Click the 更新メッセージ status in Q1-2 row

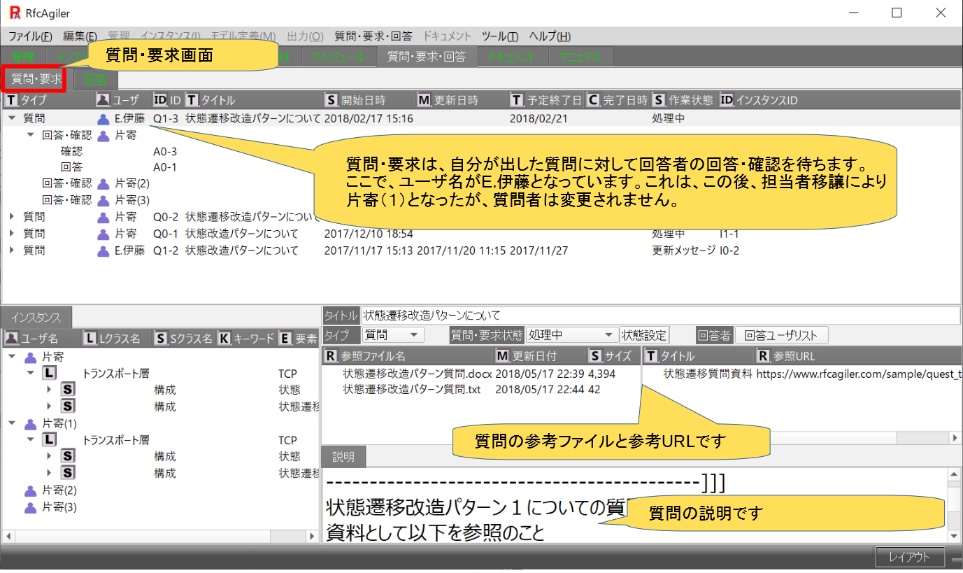click(684, 251)
